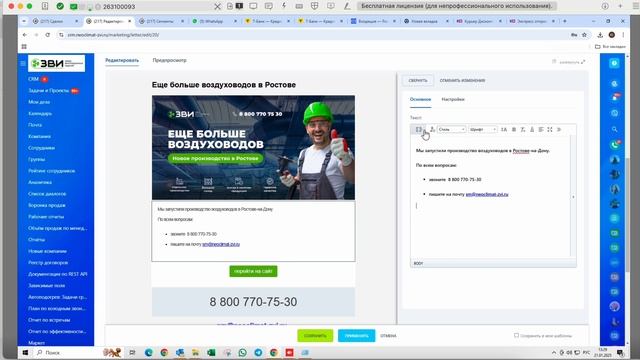Click the ЗВИ logo in sidebar
640x360 pixels.
tap(57, 63)
